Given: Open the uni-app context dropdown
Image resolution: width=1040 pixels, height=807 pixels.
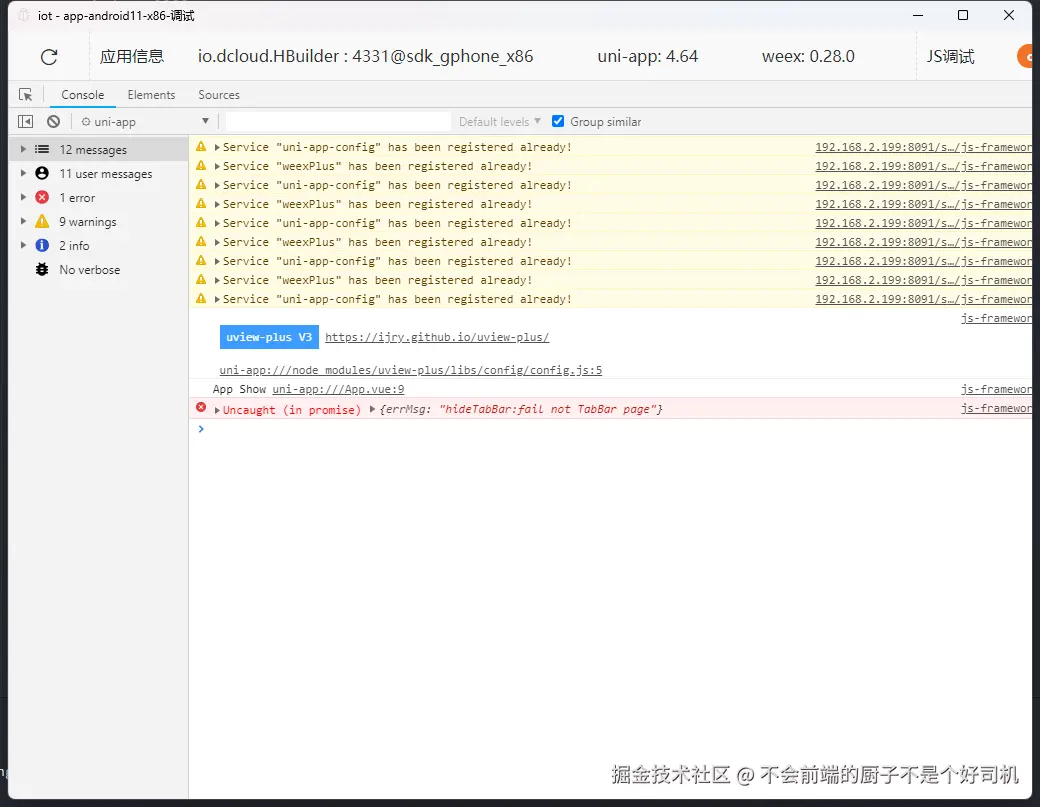Looking at the screenshot, I should pos(145,121).
